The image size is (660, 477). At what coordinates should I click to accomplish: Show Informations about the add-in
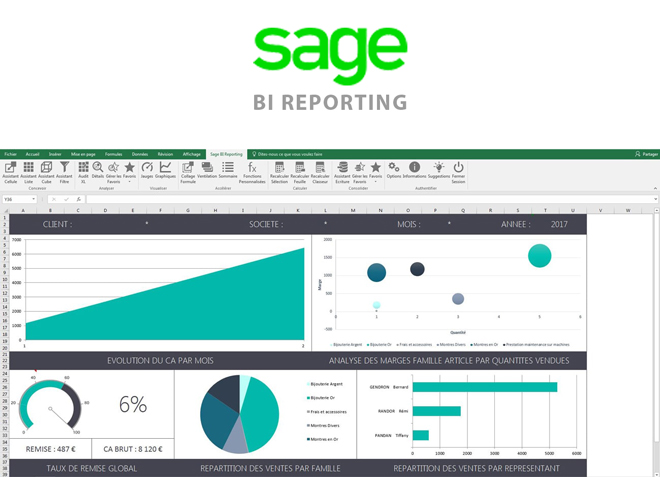pyautogui.click(x=415, y=171)
